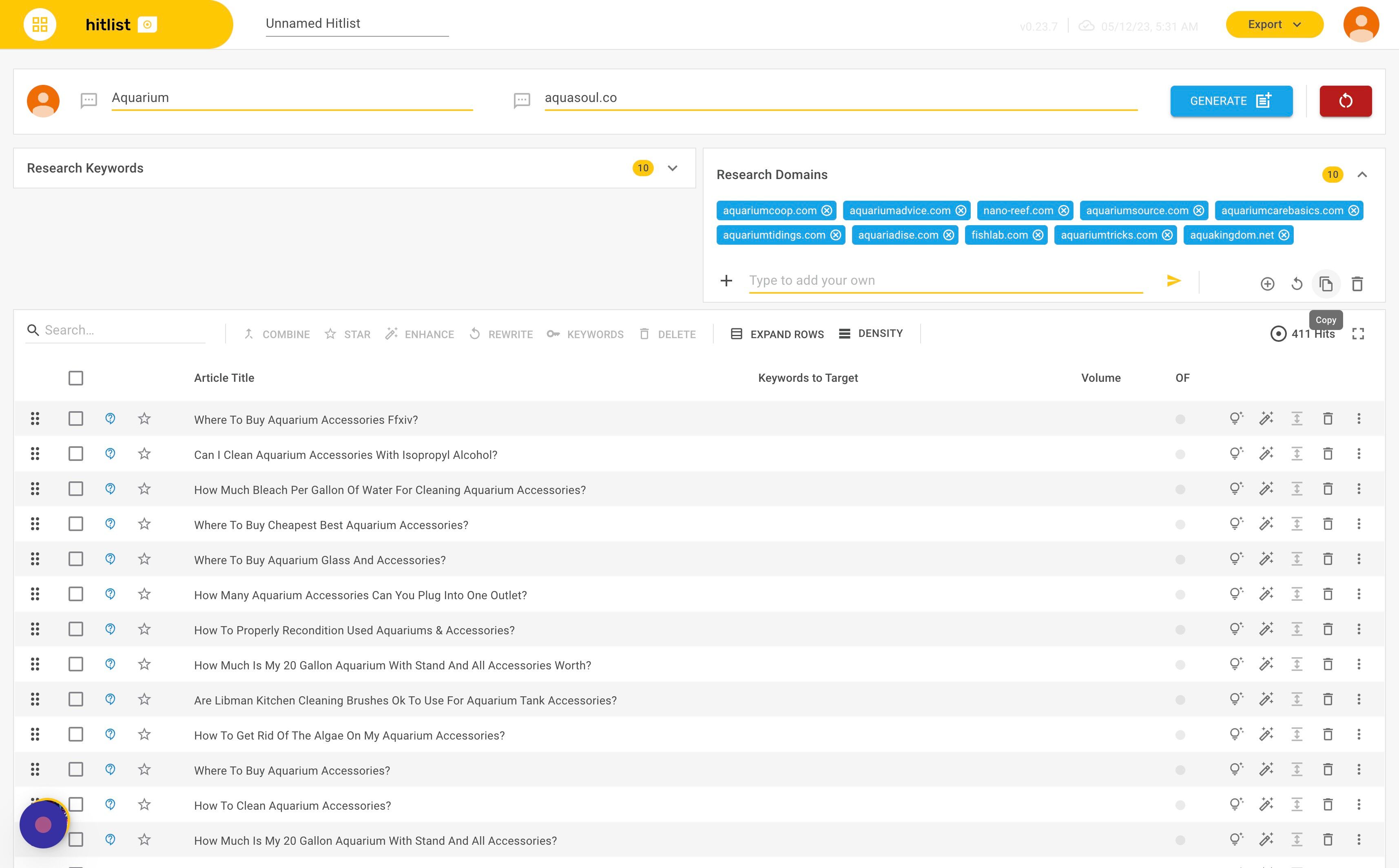
Task: Get ideas for Bleach Per Gallon row
Action: 1236,489
